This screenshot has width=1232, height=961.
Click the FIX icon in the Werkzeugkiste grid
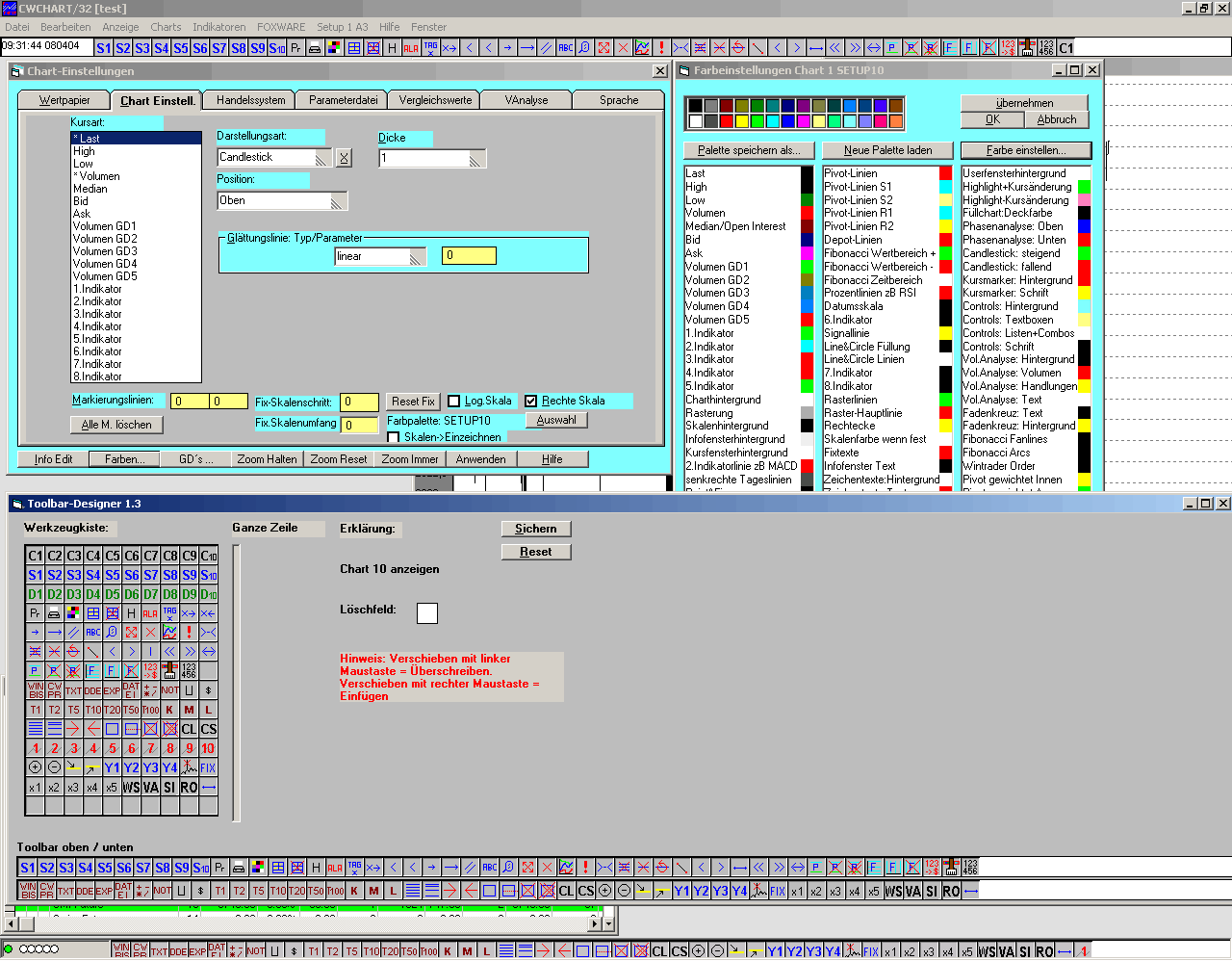coord(208,767)
